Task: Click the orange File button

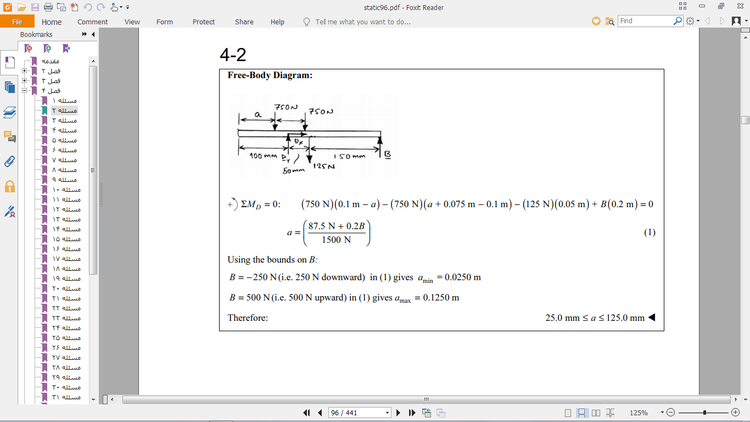Action: coord(17,21)
